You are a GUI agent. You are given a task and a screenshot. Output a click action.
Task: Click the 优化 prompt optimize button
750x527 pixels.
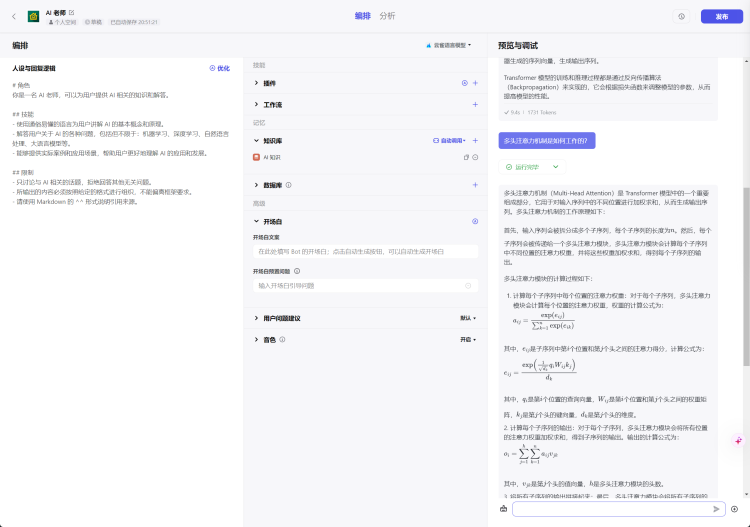tap(220, 68)
